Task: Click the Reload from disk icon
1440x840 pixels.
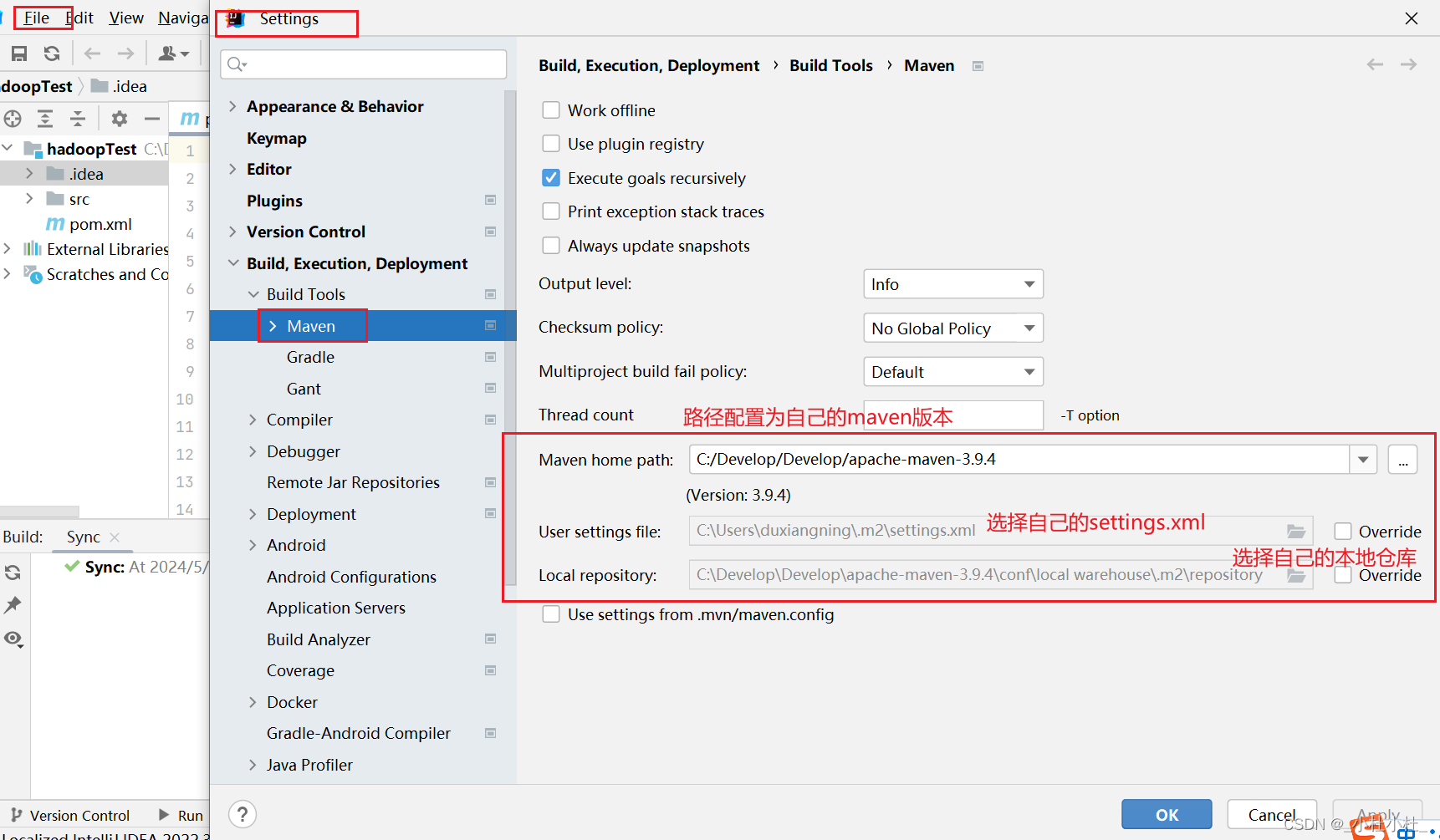Action: point(52,53)
